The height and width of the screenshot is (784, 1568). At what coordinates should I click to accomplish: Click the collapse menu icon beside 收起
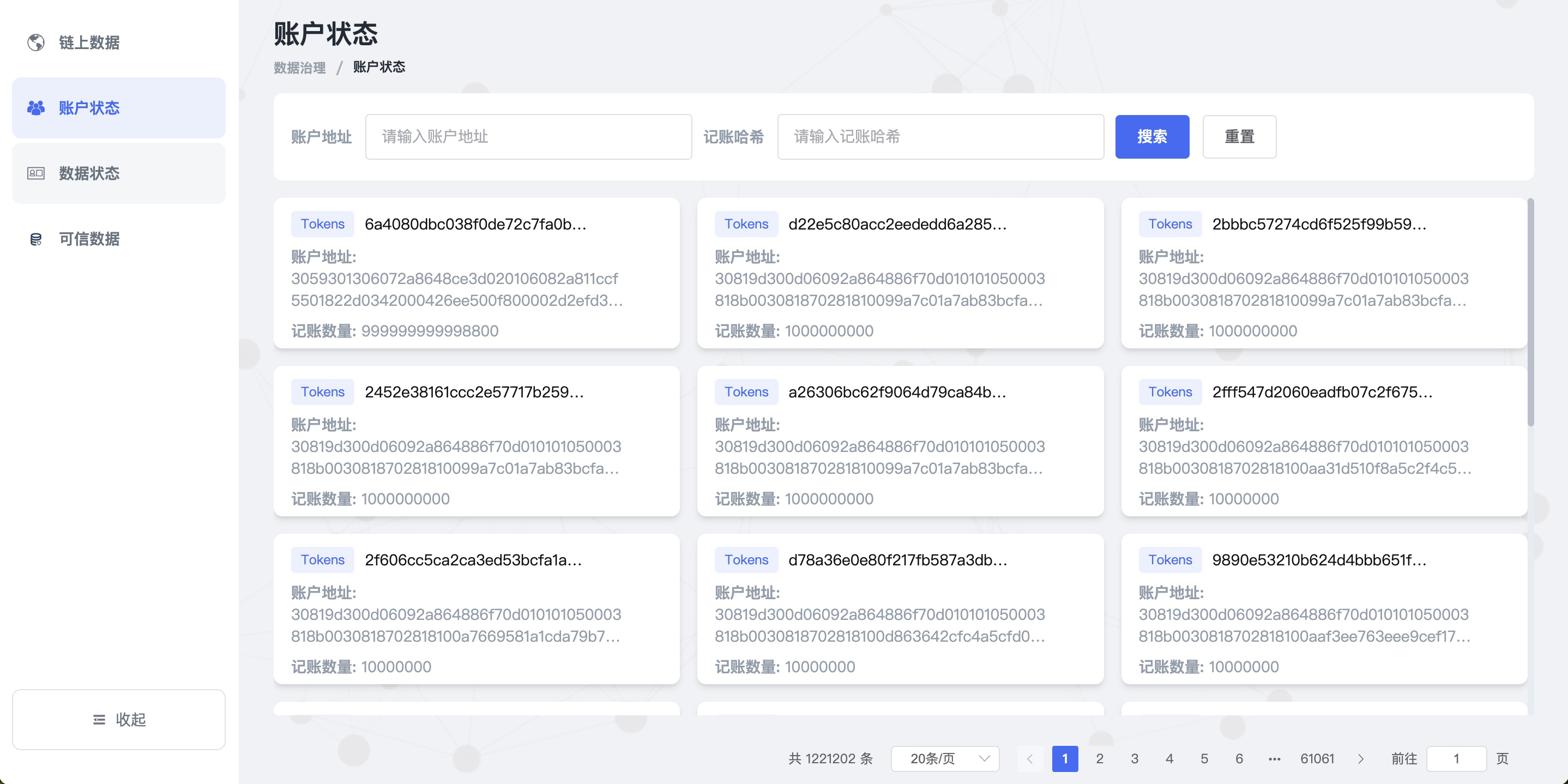click(99, 720)
